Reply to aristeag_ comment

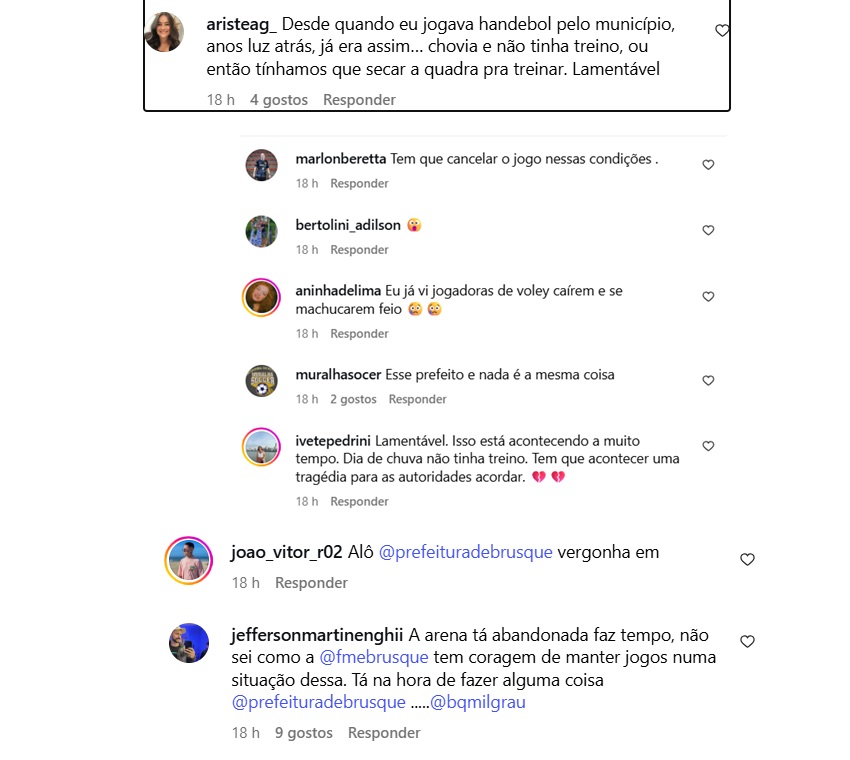point(359,100)
